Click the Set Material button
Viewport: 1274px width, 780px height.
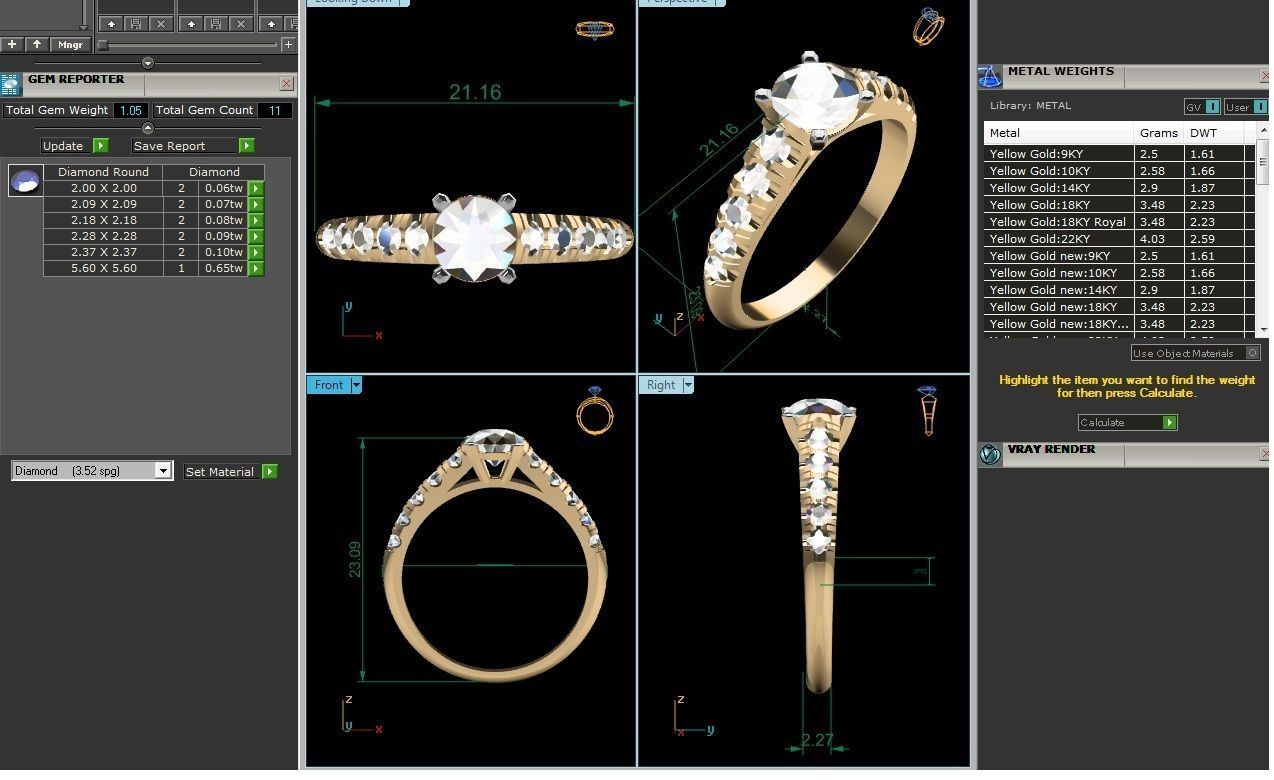[x=230, y=471]
